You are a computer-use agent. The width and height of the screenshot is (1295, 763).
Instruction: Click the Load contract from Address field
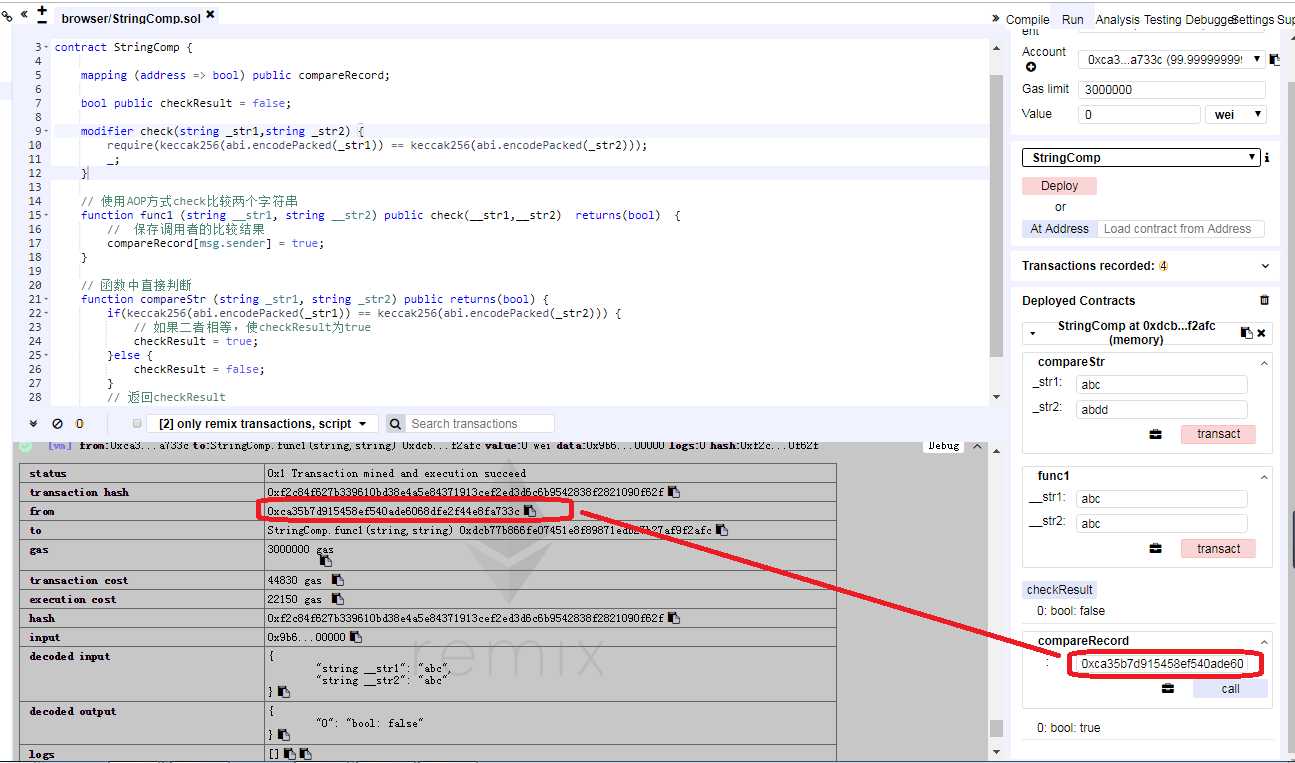pos(1181,229)
